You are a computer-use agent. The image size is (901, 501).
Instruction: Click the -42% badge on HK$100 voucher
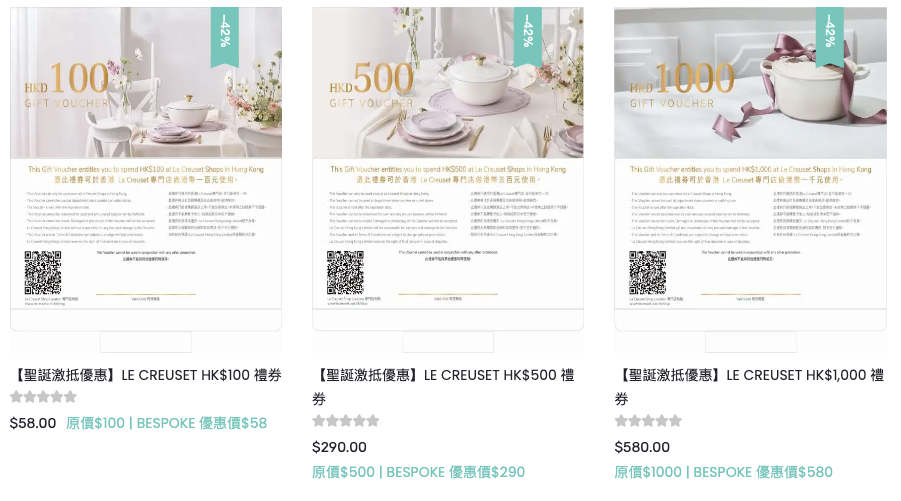coord(225,36)
